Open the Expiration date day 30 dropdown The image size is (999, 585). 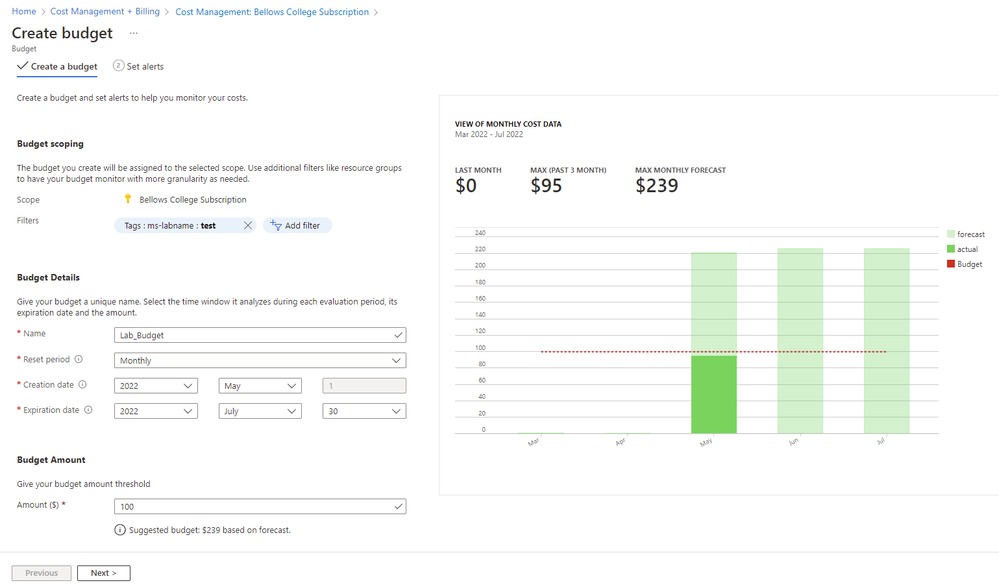tap(364, 411)
